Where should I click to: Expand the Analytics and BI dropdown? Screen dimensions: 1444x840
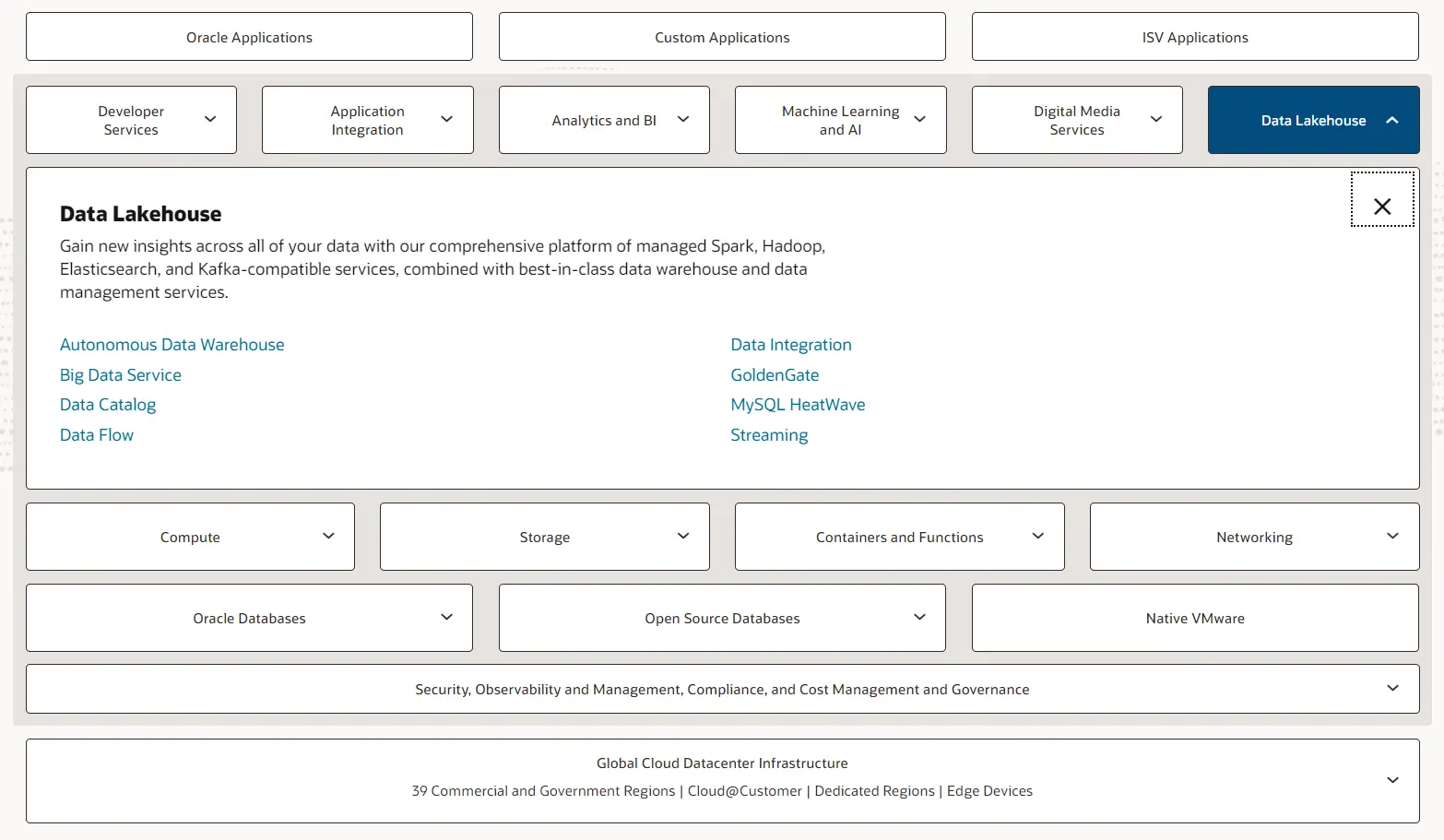click(604, 120)
